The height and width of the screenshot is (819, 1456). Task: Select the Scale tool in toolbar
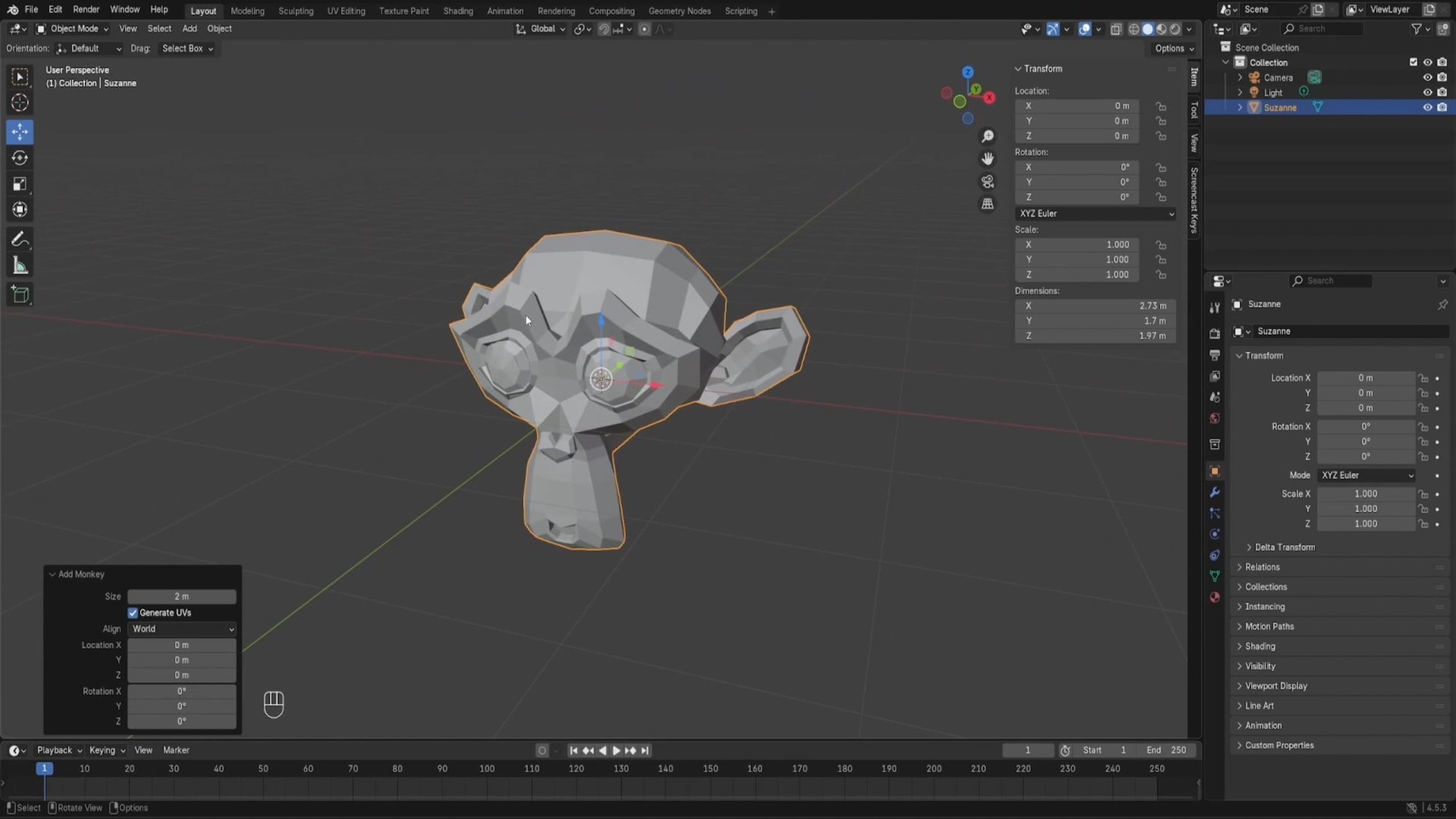coord(20,184)
